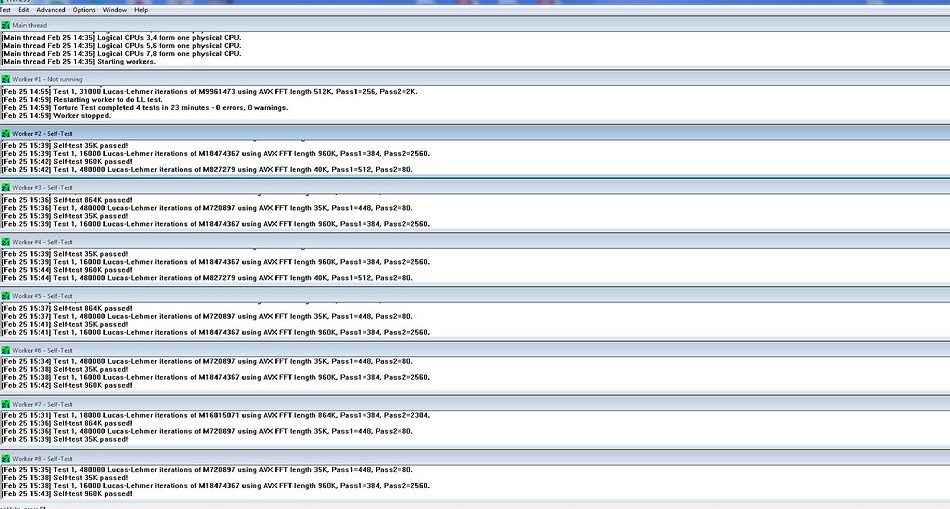
Task: Click the Worker #6 window icon
Action: [x=6, y=350]
